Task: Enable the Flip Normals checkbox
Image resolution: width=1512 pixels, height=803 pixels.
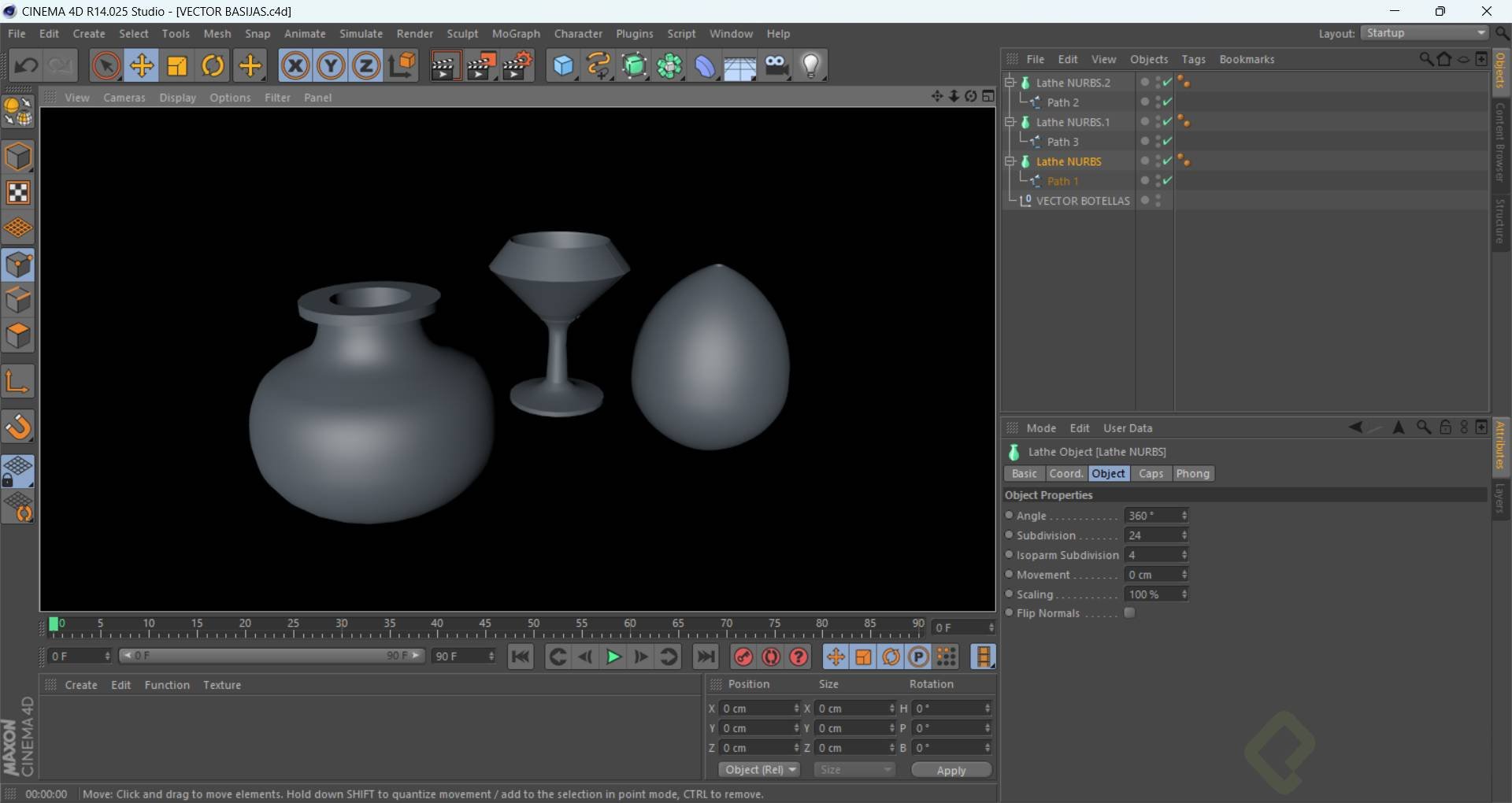Action: pos(1129,613)
